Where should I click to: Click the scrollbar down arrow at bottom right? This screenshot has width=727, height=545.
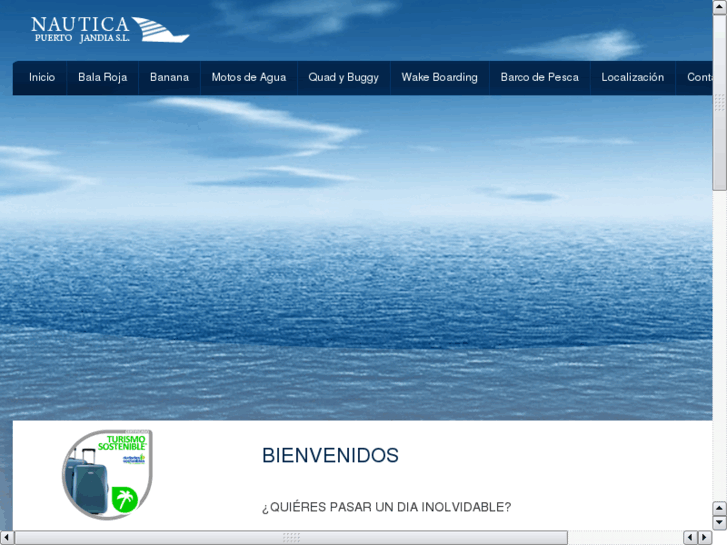coord(720,522)
